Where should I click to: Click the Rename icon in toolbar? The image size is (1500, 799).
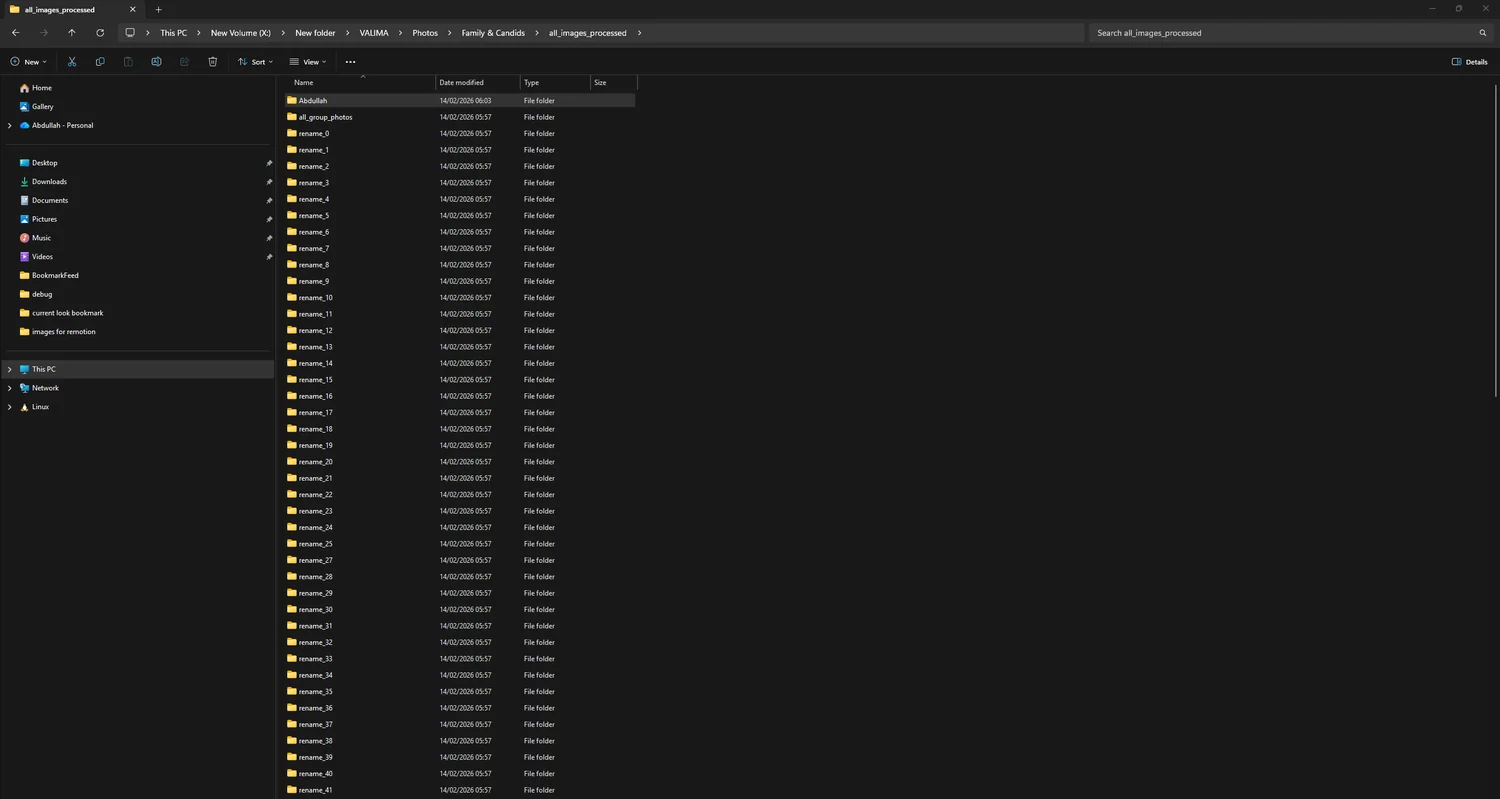[156, 62]
